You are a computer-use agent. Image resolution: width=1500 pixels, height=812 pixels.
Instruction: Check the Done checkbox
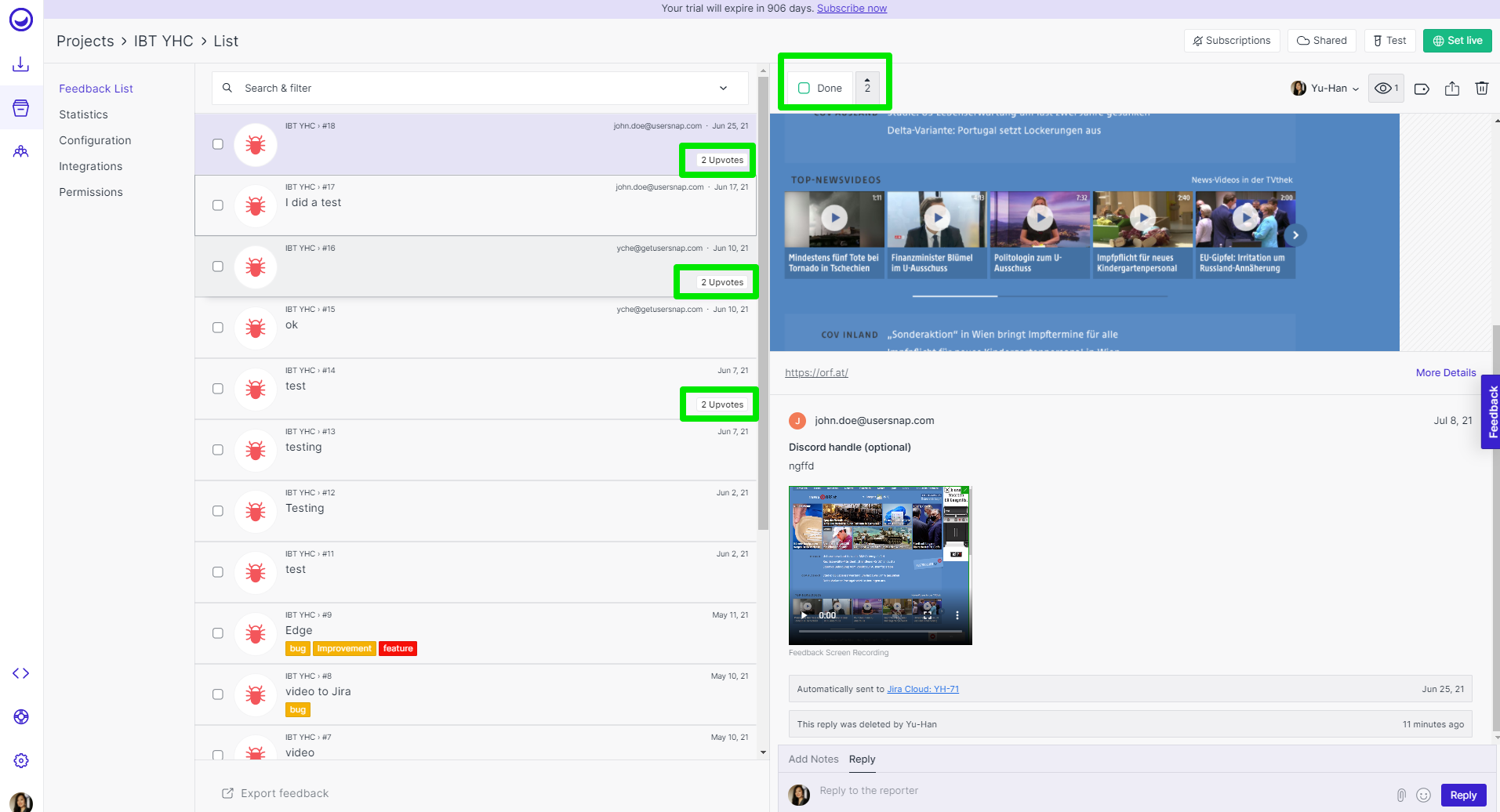point(804,88)
